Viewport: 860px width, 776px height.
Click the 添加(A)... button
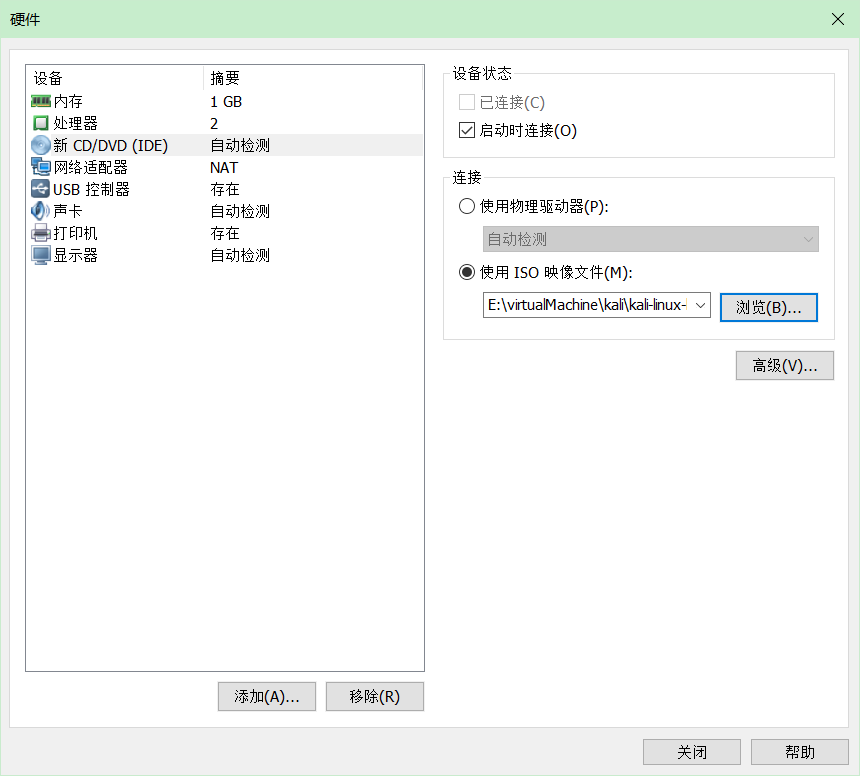pyautogui.click(x=267, y=696)
